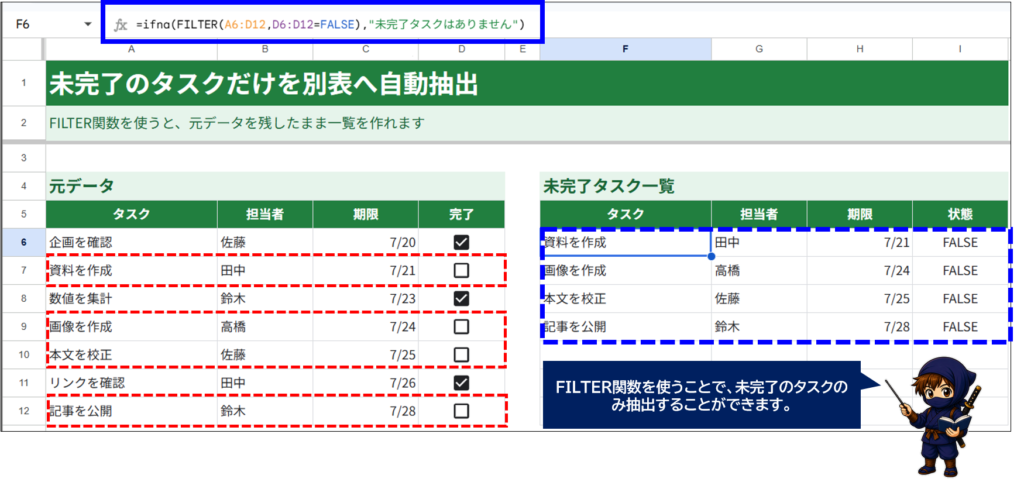Click into the formula bar text
1024x496 pixels.
coord(330,25)
